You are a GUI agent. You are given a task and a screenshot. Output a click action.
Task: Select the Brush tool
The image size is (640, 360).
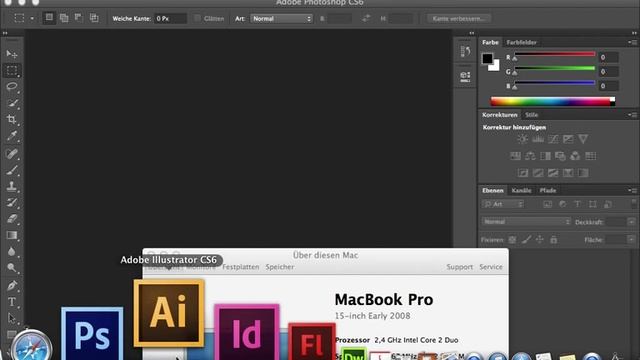[x=12, y=170]
